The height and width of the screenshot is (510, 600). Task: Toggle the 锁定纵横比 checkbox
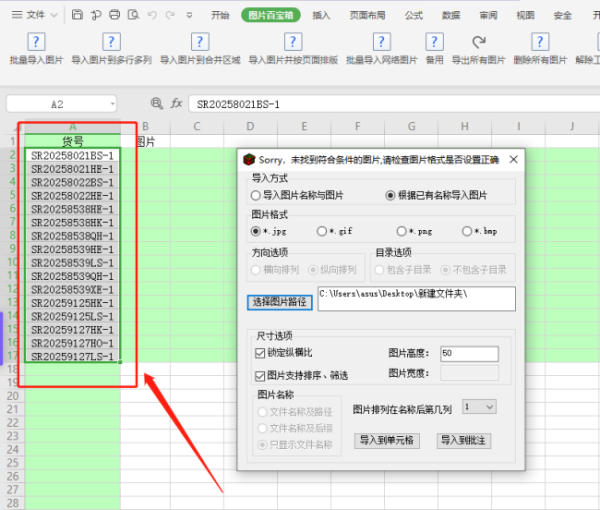[258, 353]
